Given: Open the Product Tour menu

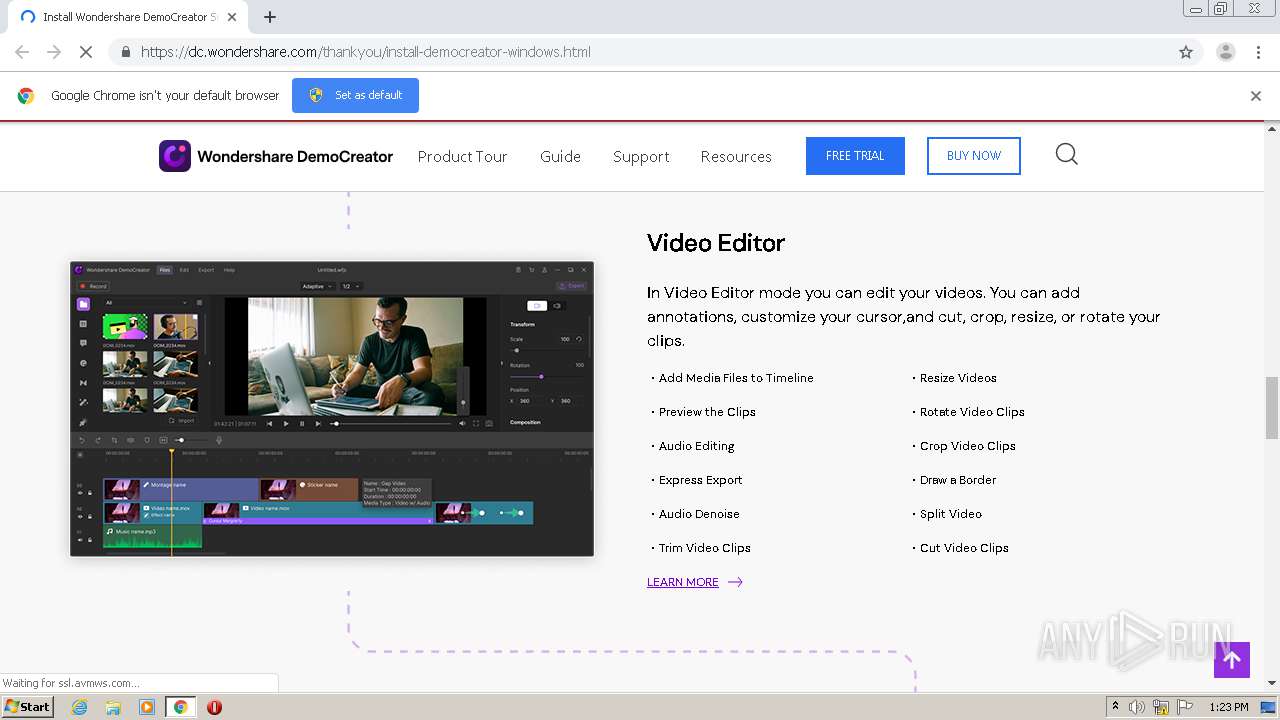Looking at the screenshot, I should point(463,156).
